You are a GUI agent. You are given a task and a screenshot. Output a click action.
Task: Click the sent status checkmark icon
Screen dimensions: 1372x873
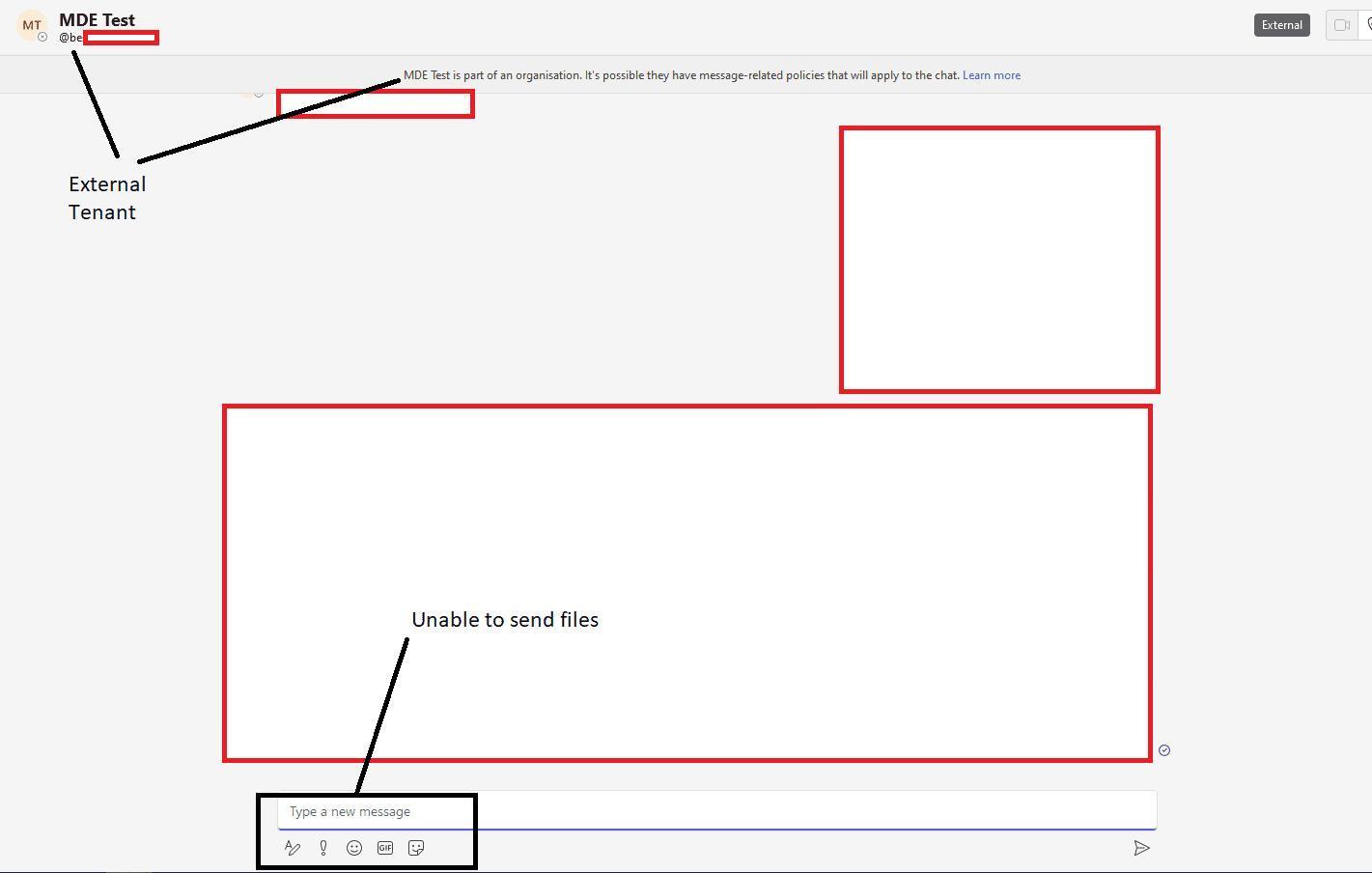coord(1164,750)
